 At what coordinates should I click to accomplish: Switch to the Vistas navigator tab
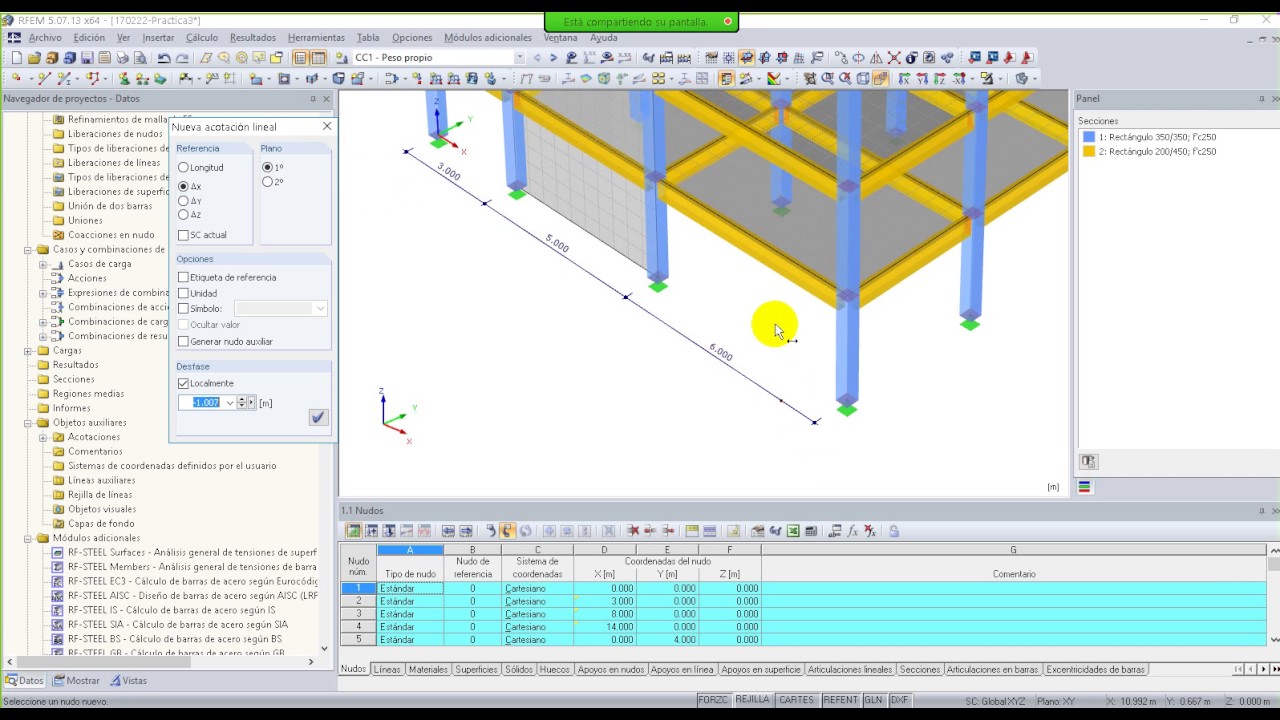pyautogui.click(x=128, y=680)
